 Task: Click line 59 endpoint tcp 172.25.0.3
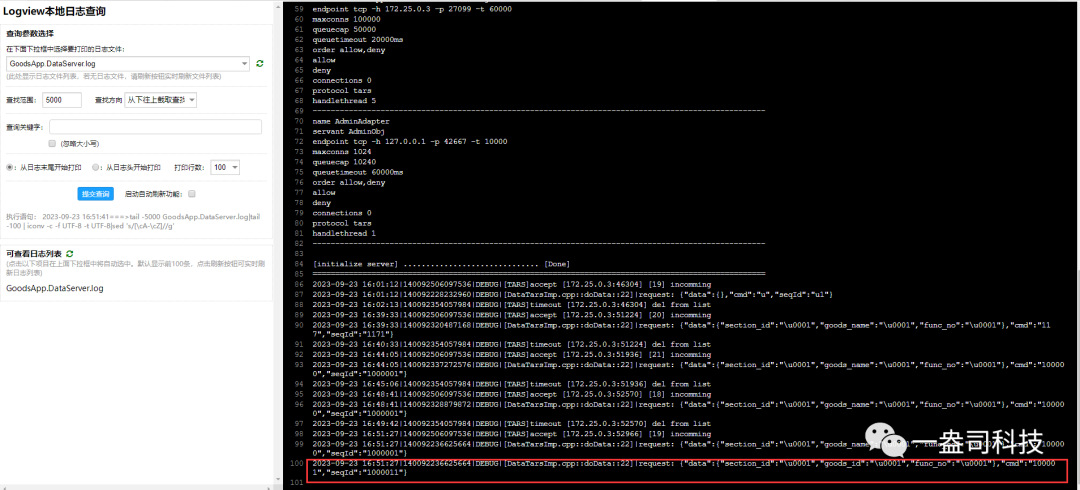pos(411,8)
